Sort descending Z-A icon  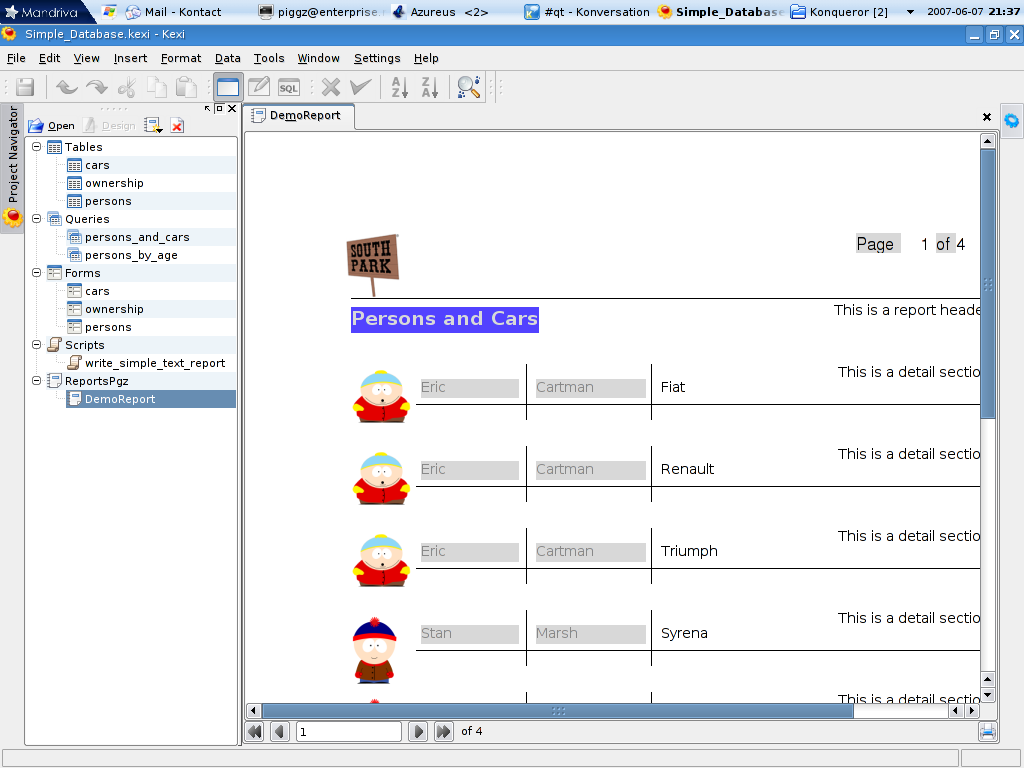point(430,87)
